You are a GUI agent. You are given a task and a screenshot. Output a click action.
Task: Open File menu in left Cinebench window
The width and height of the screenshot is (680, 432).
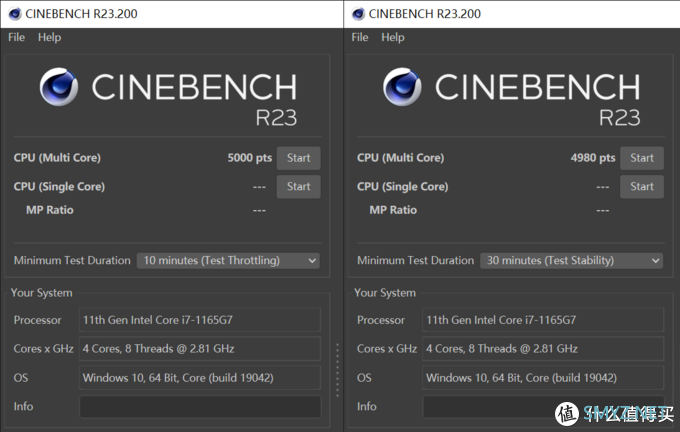[x=16, y=37]
